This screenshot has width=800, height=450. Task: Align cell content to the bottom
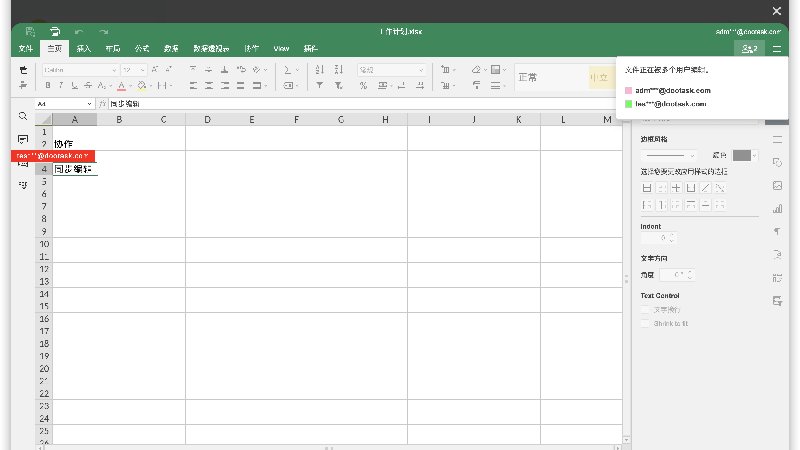pyautogui.click(x=224, y=69)
